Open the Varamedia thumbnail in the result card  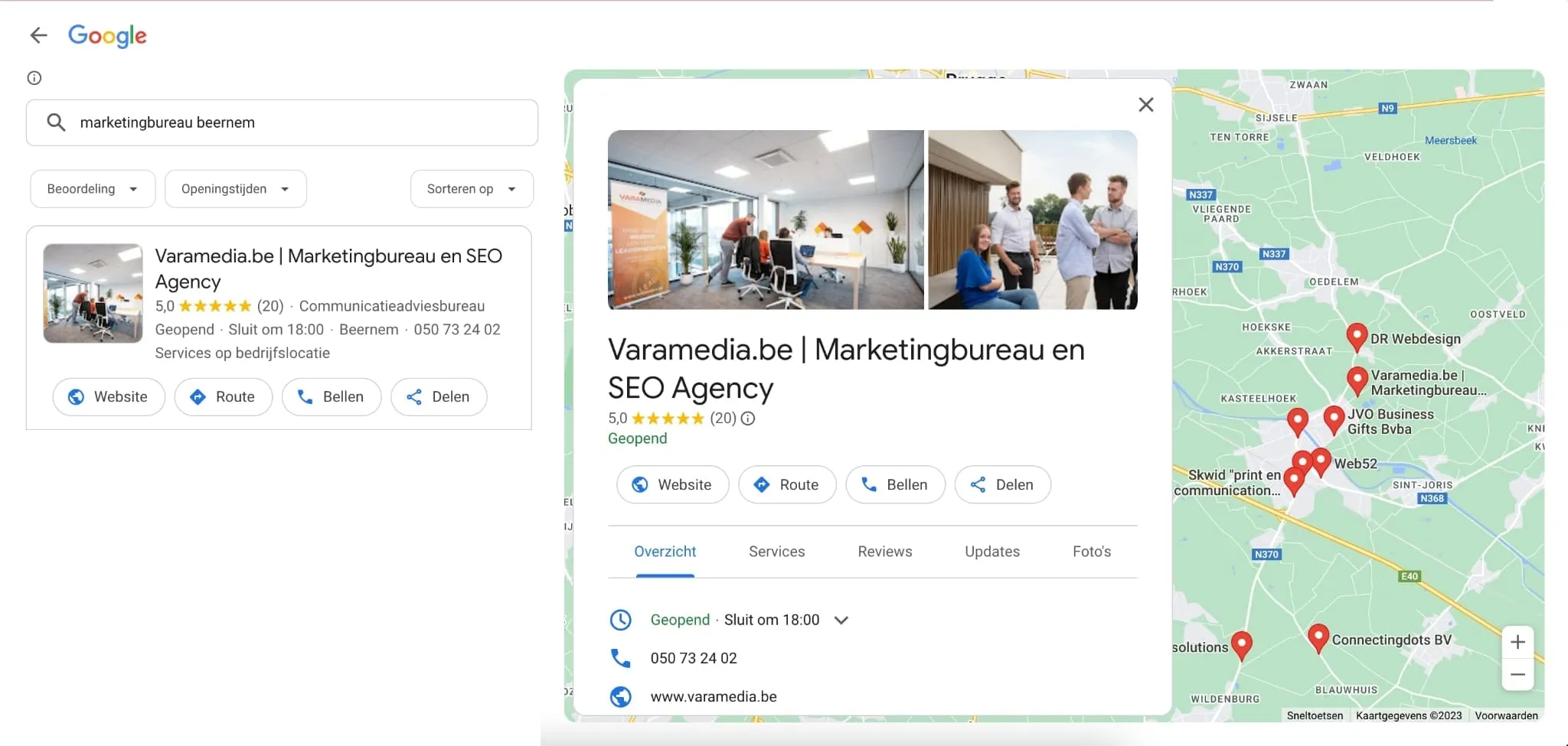[93, 293]
